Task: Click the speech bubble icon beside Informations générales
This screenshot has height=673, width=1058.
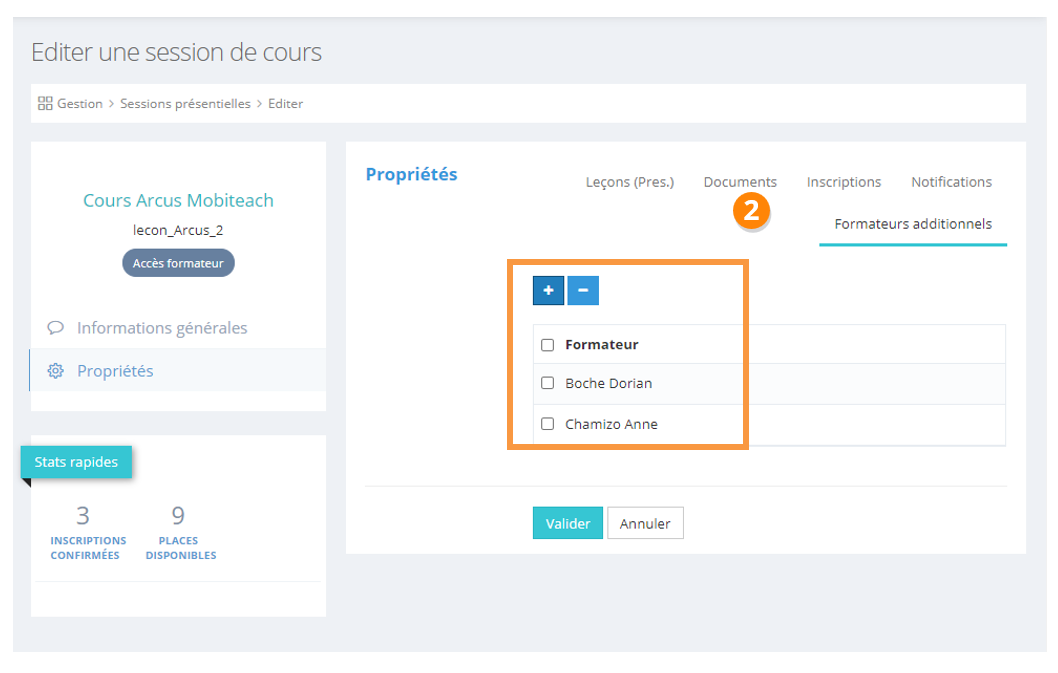Action: click(56, 328)
